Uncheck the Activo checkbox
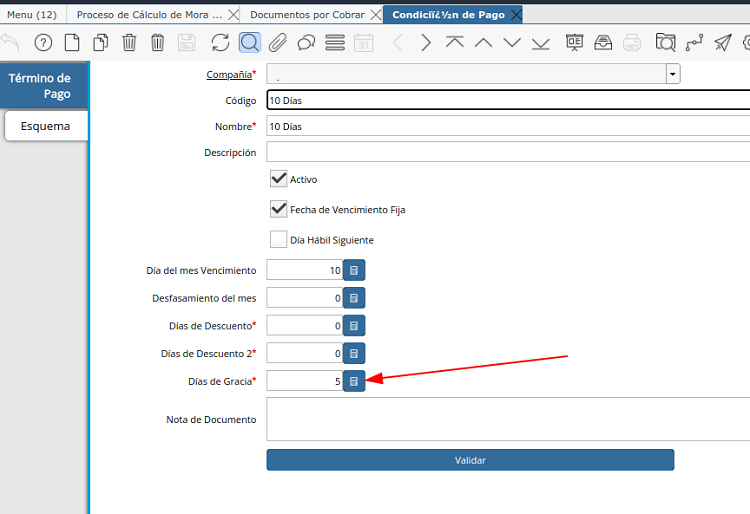750x514 pixels. [279, 179]
